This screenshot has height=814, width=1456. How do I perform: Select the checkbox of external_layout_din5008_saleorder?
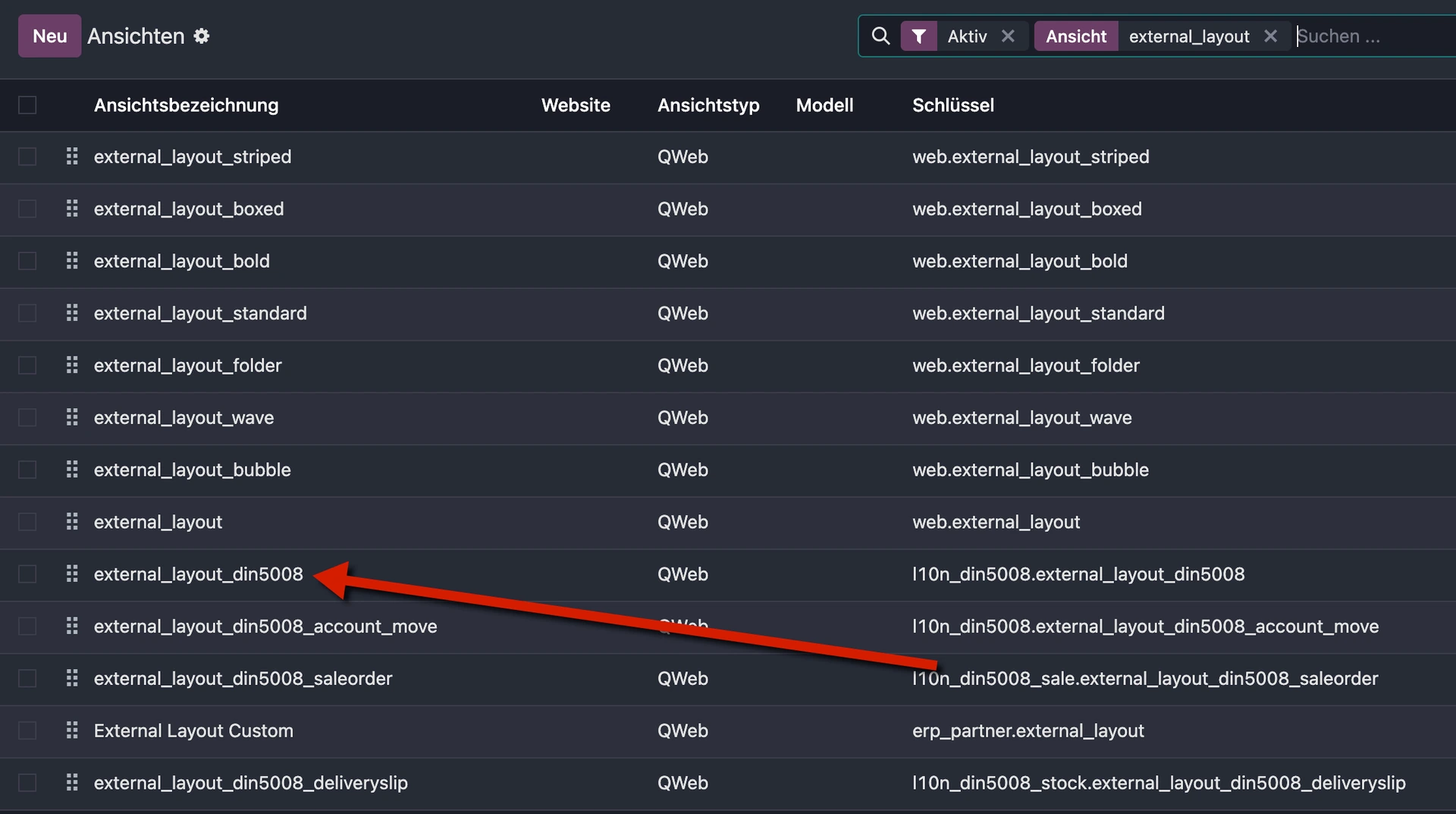click(x=27, y=678)
